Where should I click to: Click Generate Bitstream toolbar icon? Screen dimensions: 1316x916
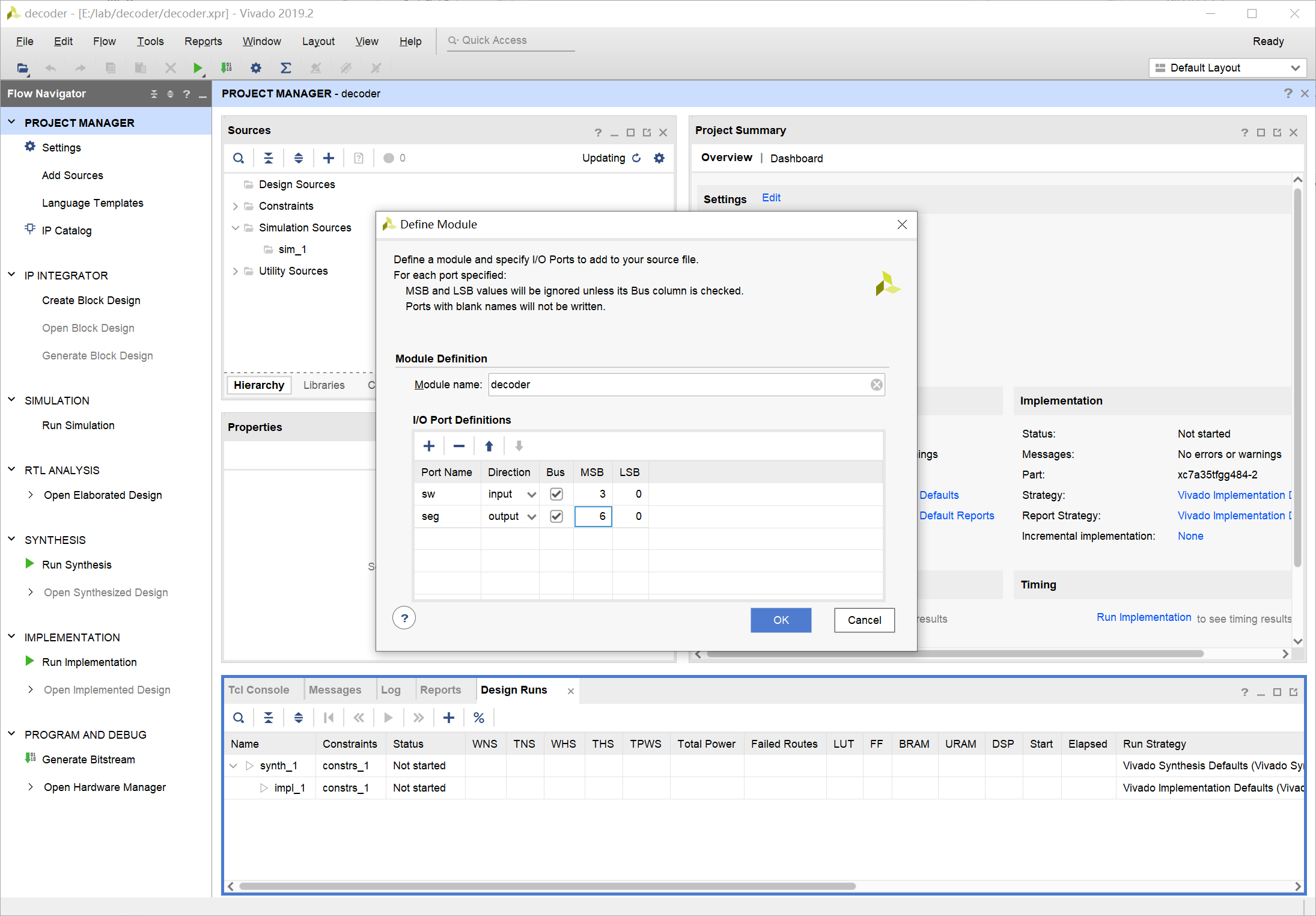[x=227, y=68]
